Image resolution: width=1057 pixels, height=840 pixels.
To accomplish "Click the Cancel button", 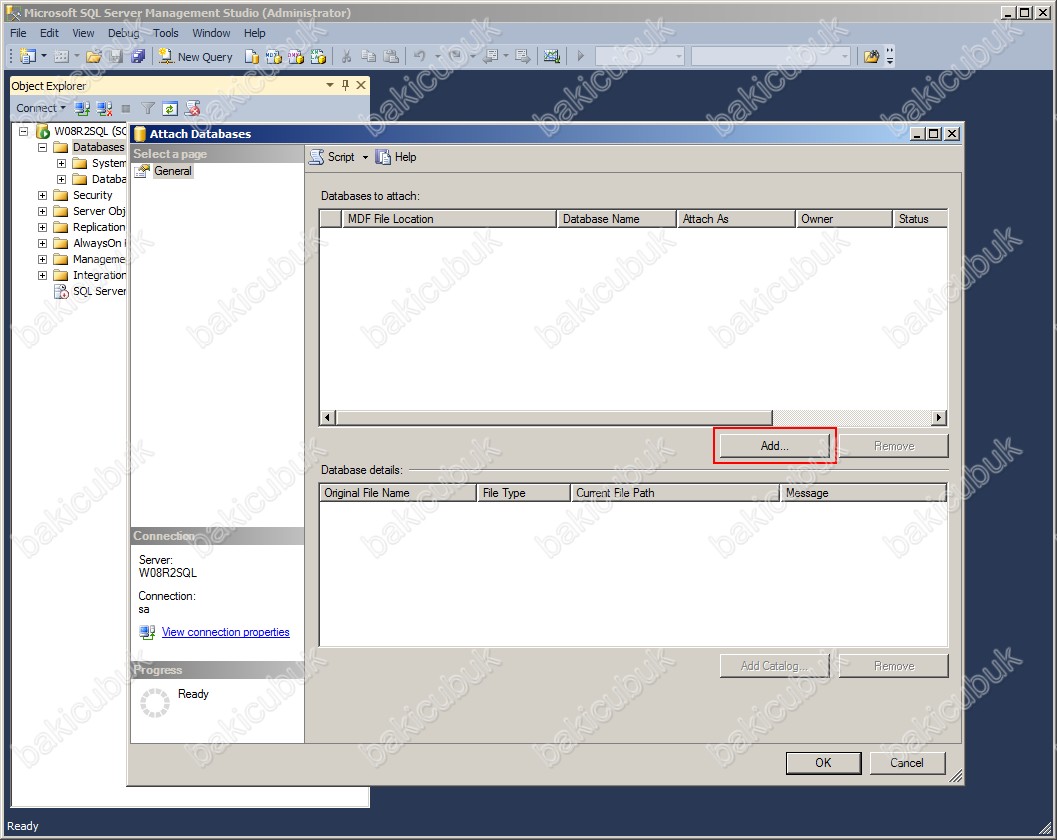I will pos(907,762).
